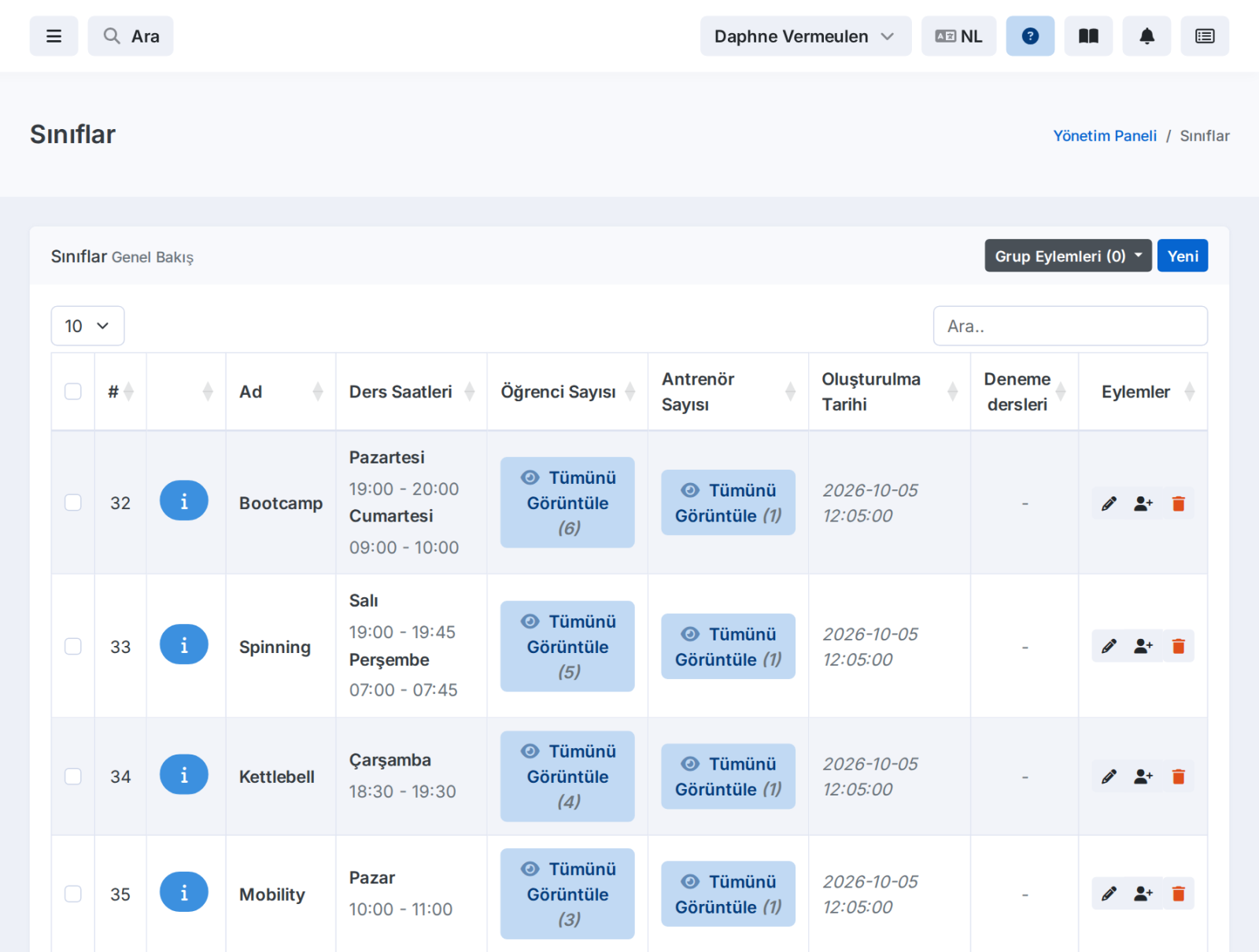Delete the Kettlebell class

pyautogui.click(x=1178, y=777)
